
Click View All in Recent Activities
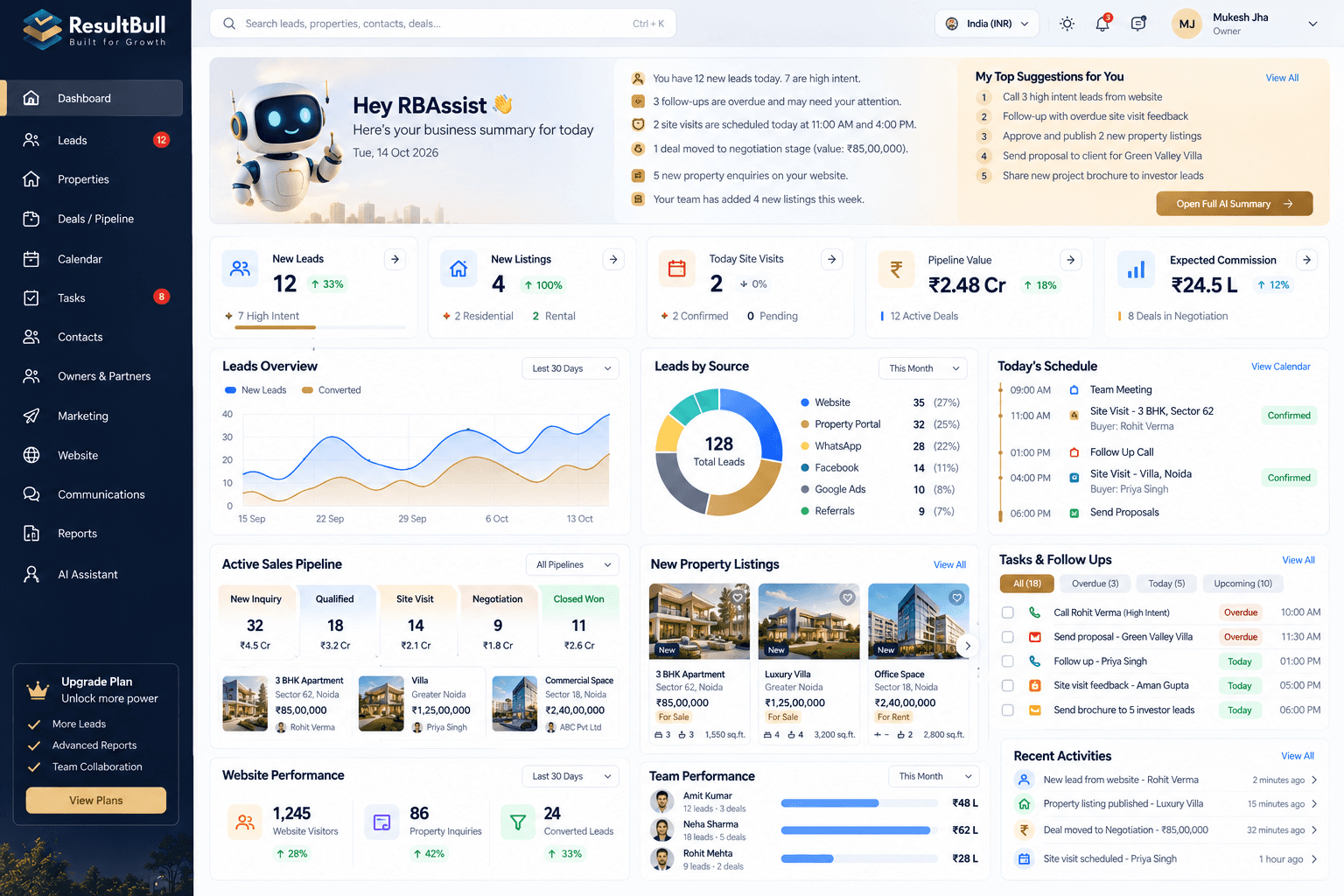[x=1298, y=756]
